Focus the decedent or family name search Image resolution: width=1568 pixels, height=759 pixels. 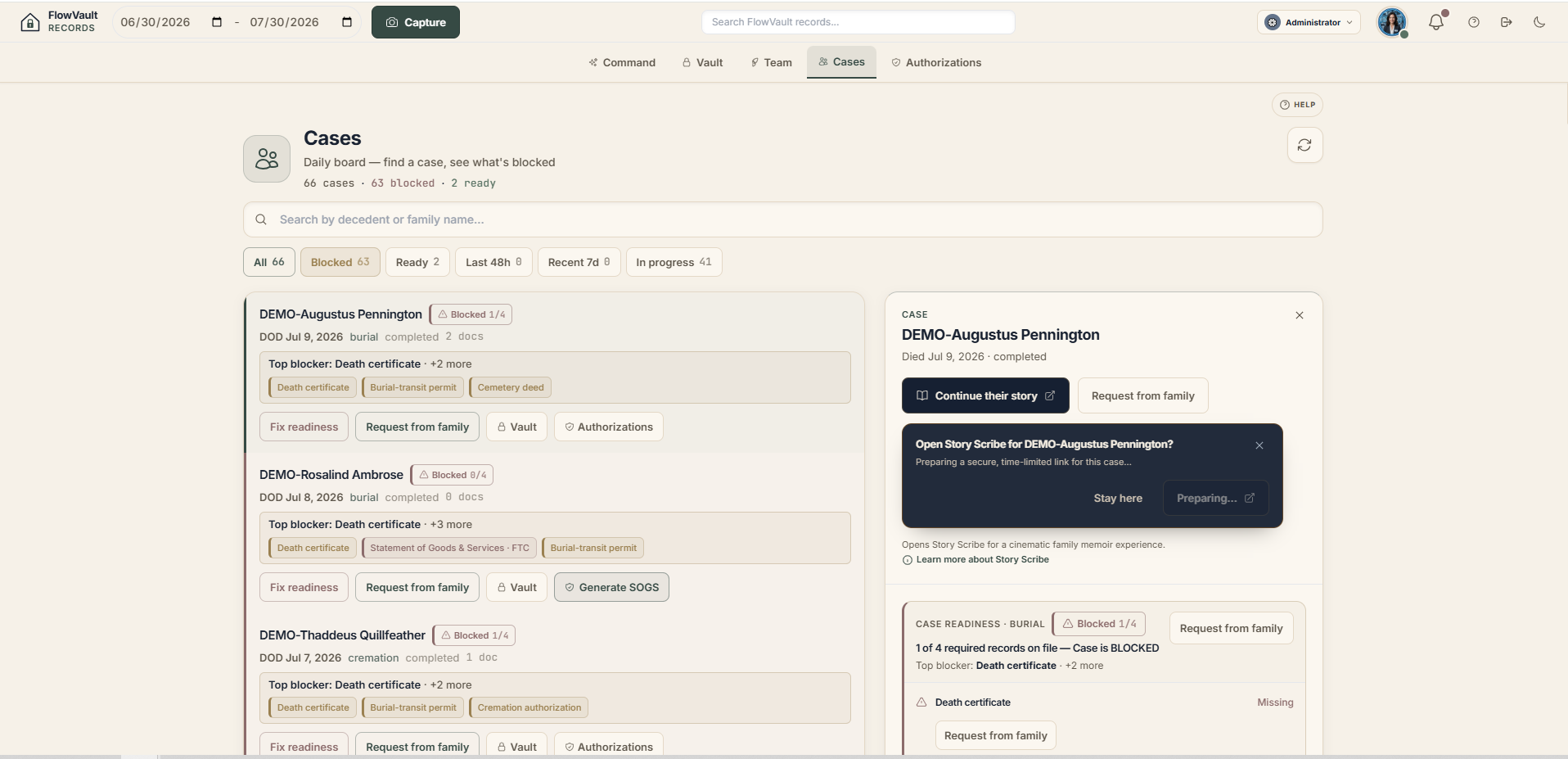(x=782, y=219)
